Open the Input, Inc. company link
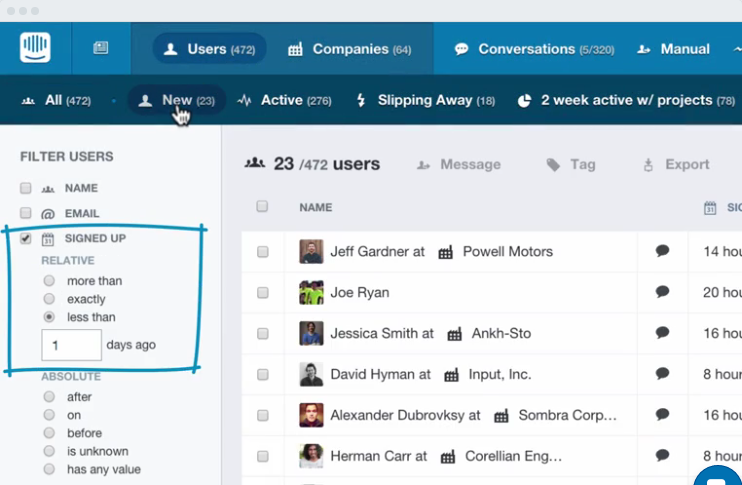The image size is (742, 485). [x=500, y=374]
